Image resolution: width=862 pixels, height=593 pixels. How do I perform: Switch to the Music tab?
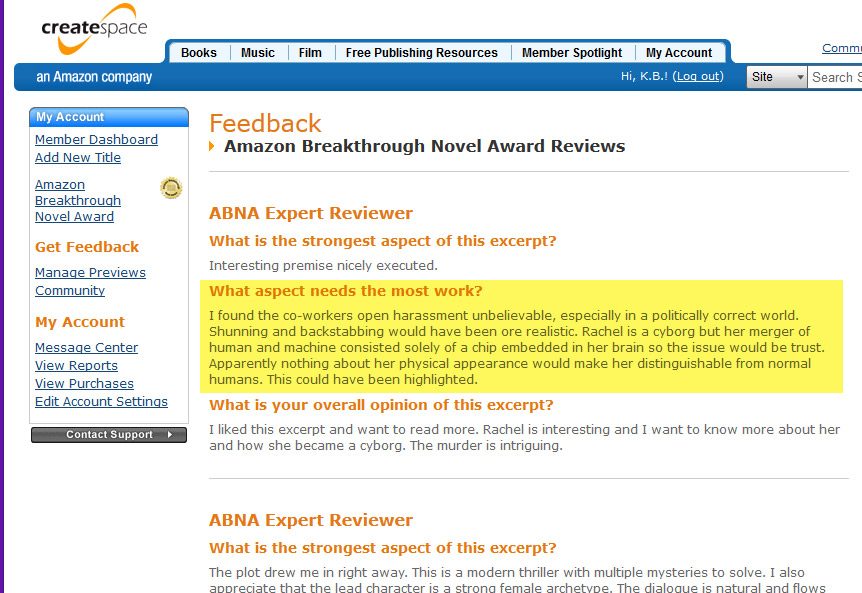pyautogui.click(x=258, y=53)
